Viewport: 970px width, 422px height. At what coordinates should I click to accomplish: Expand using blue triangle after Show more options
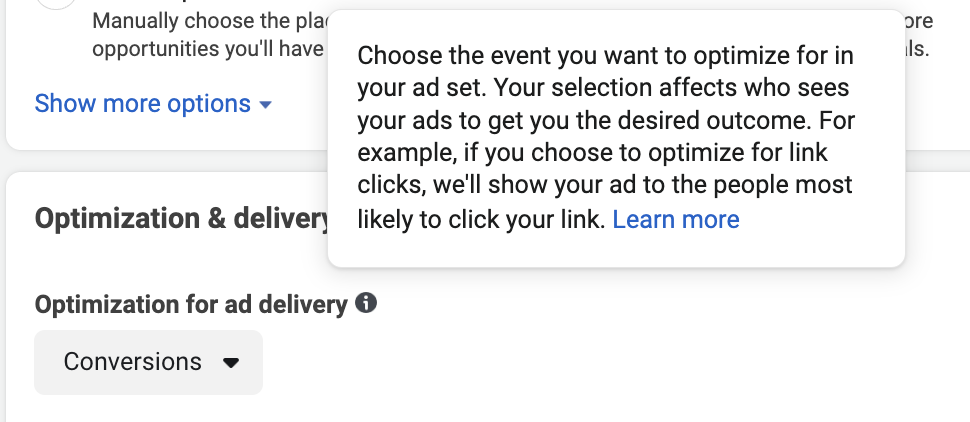point(265,105)
